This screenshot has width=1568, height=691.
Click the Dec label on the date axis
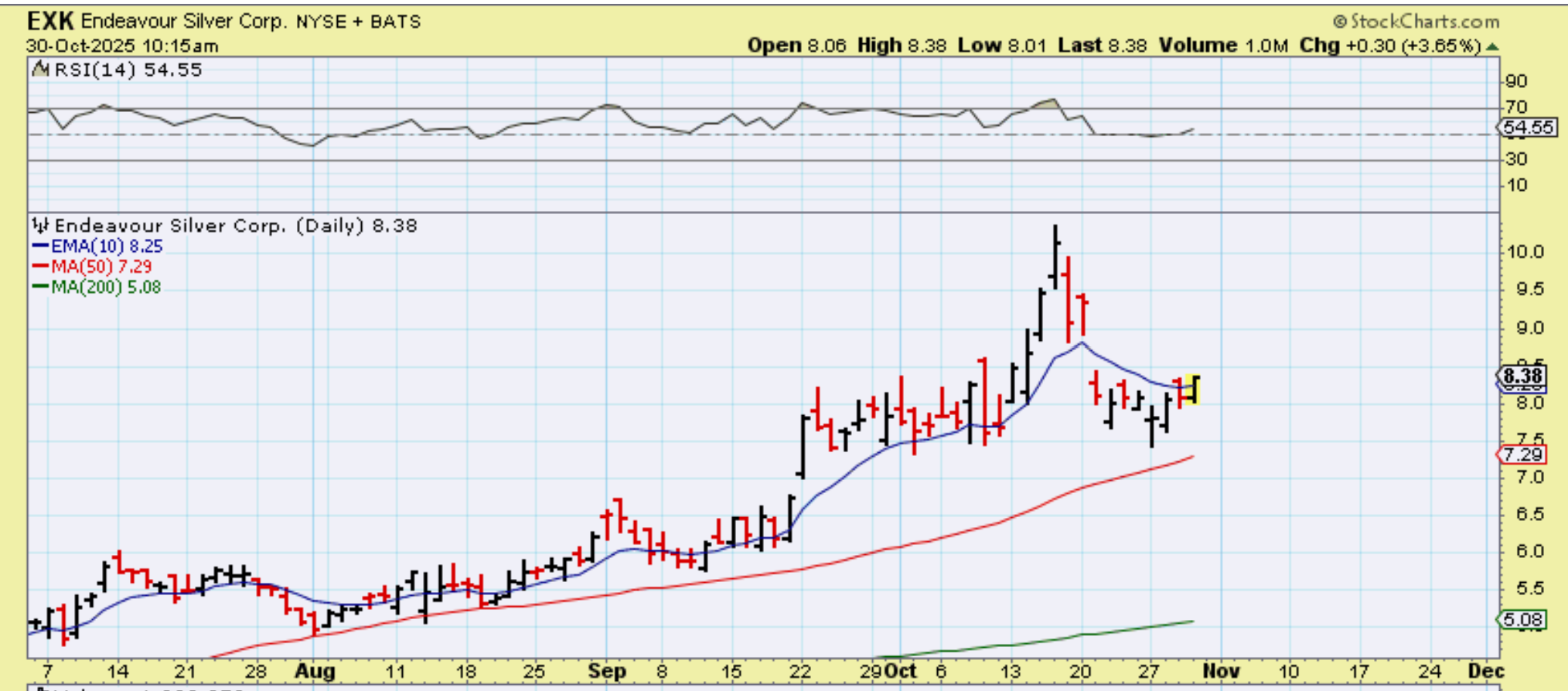pyautogui.click(x=1485, y=672)
